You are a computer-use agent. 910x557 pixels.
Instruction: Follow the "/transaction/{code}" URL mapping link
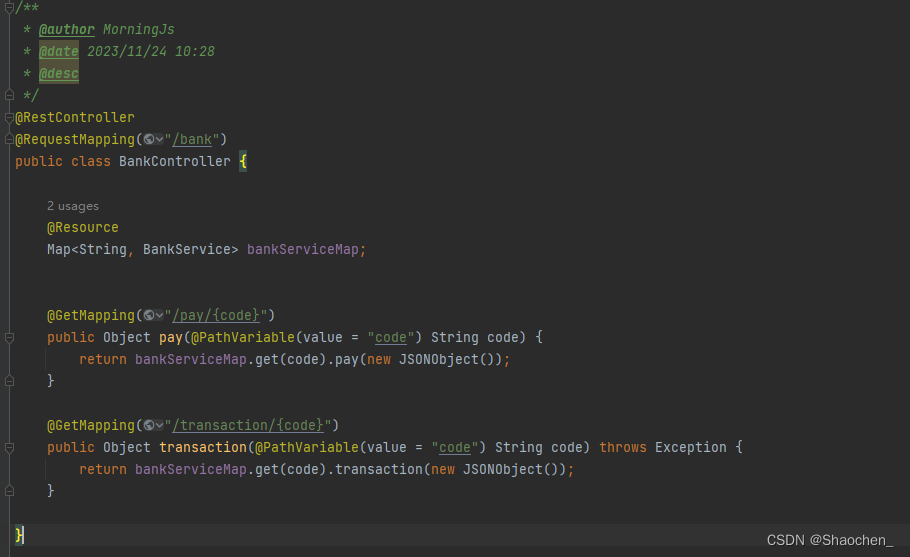coord(248,425)
